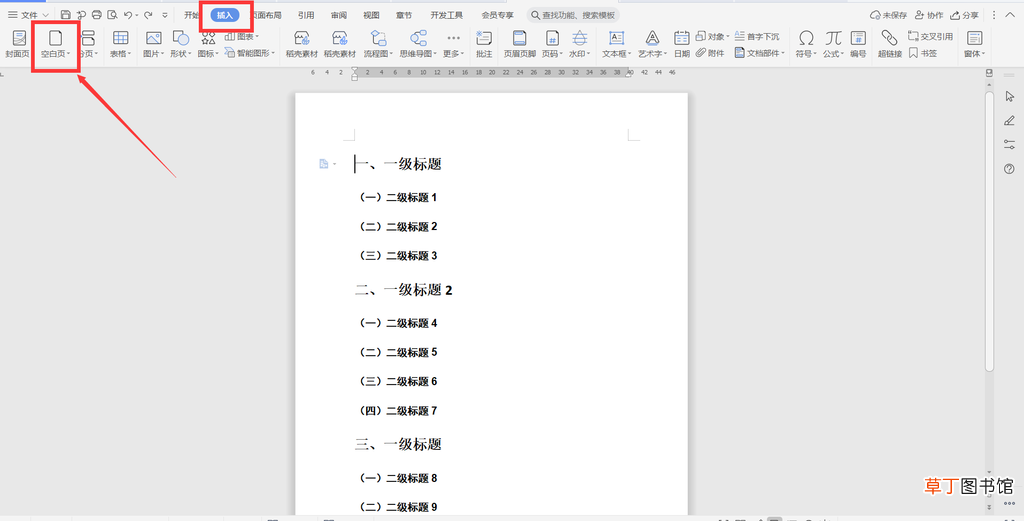Switch to the 开发工具 developer tools tab
This screenshot has width=1024, height=521.
[447, 14]
